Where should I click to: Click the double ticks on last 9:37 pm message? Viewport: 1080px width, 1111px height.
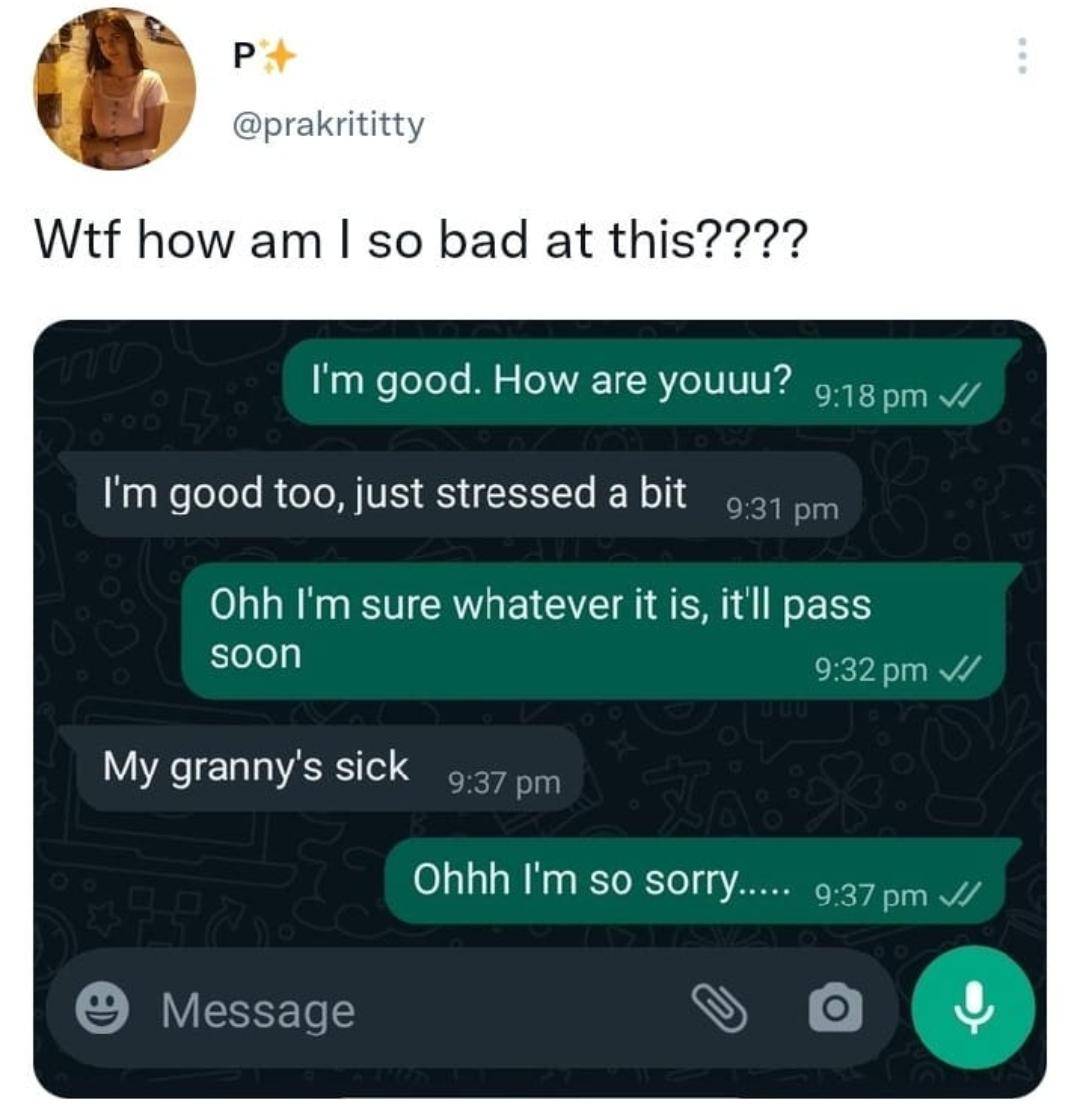tap(960, 895)
